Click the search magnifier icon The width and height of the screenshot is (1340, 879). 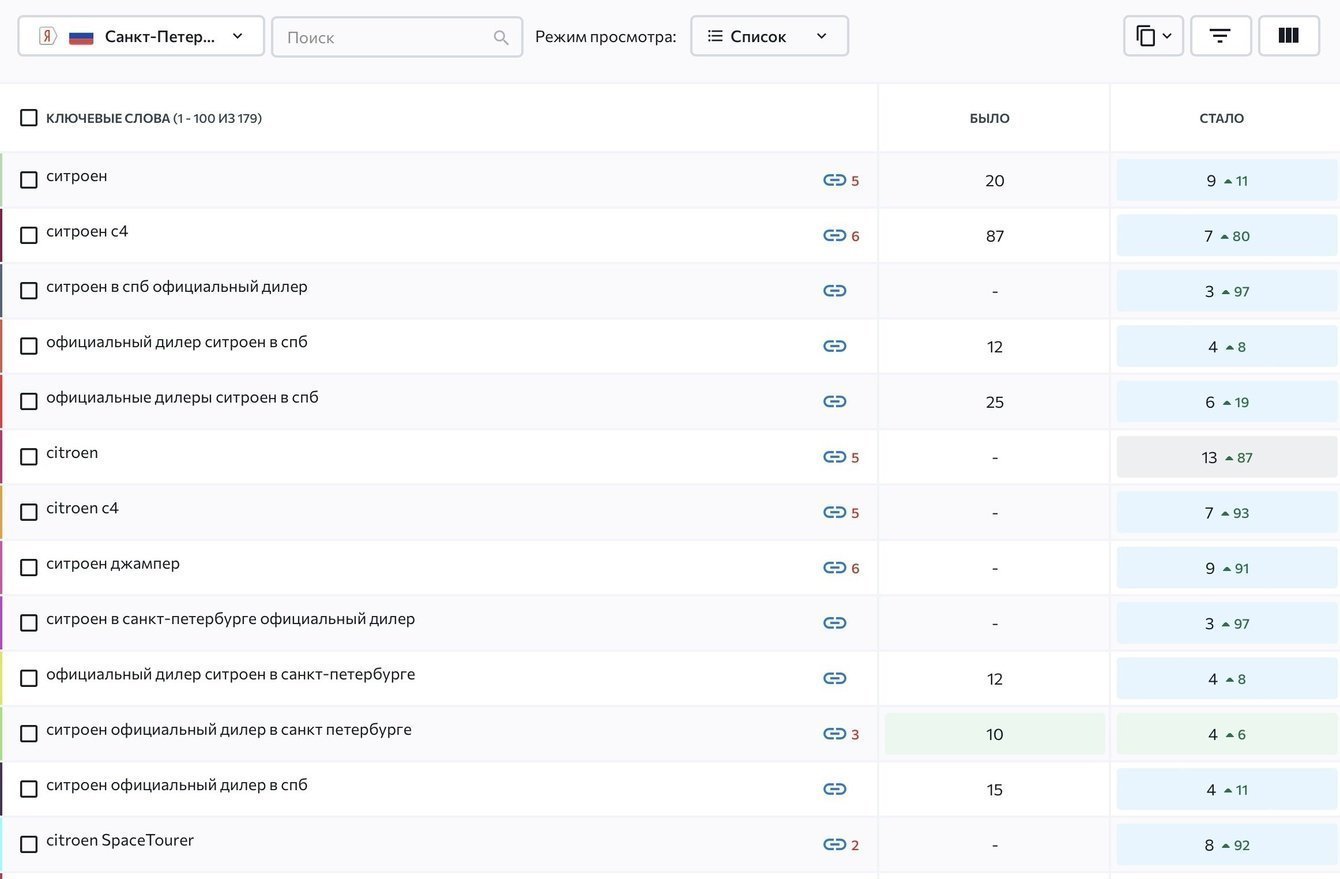coord(501,37)
